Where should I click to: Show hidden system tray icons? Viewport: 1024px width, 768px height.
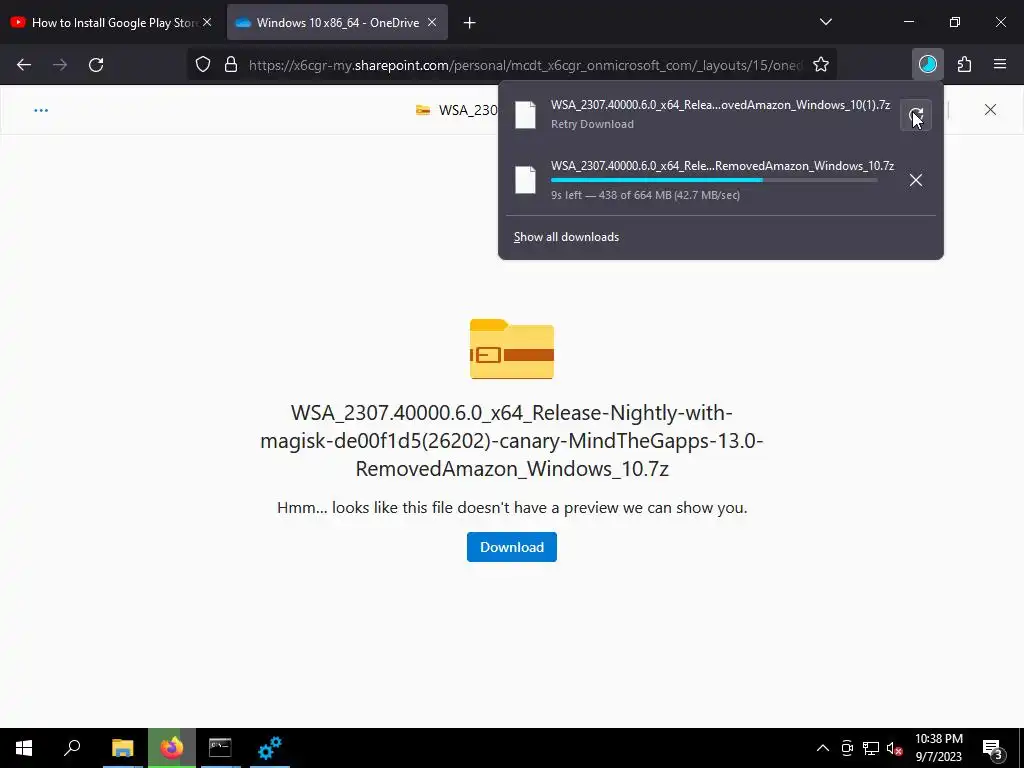pos(823,748)
